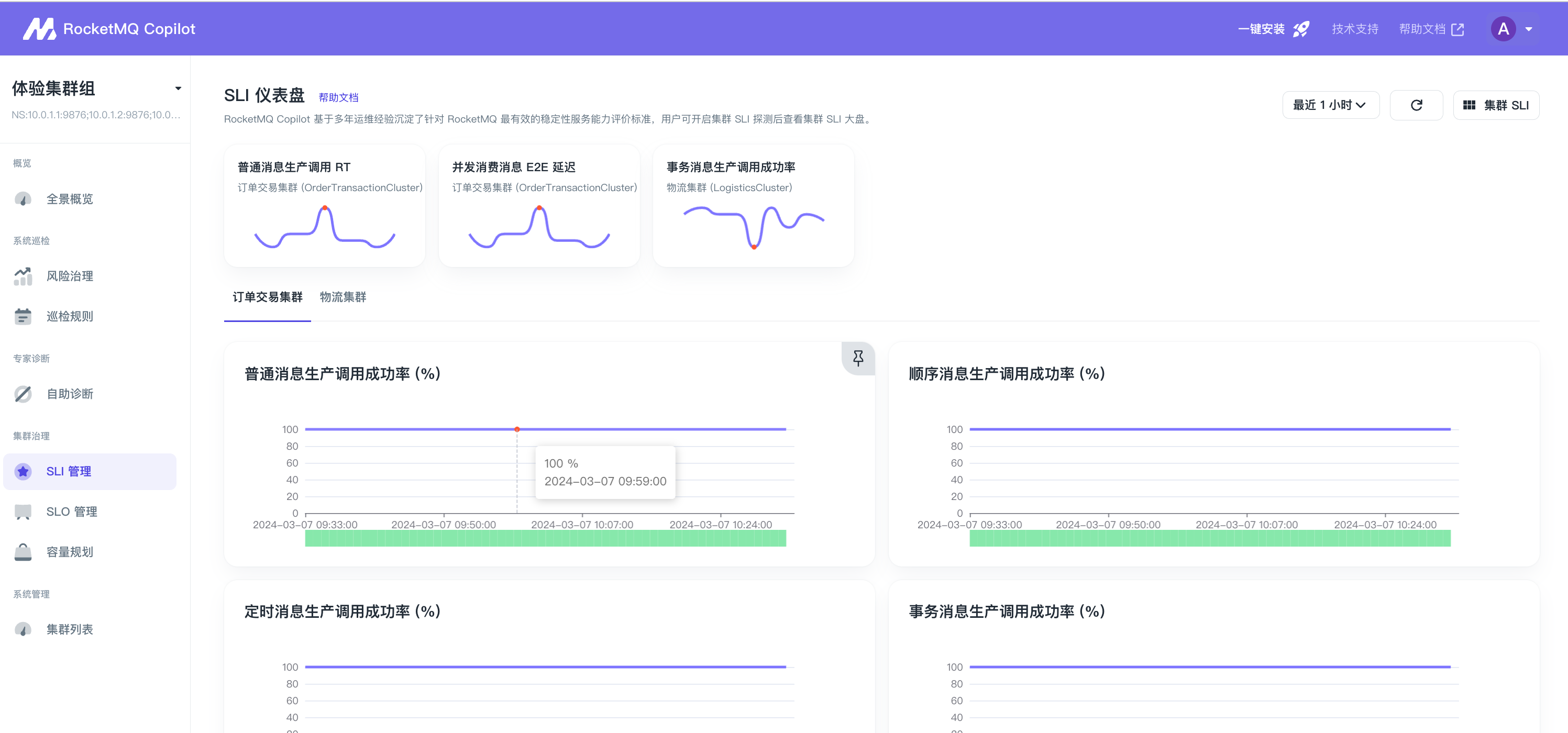Image resolution: width=1568 pixels, height=733 pixels.
Task: Switch to the 订单交易集群 tab
Action: pyautogui.click(x=267, y=297)
